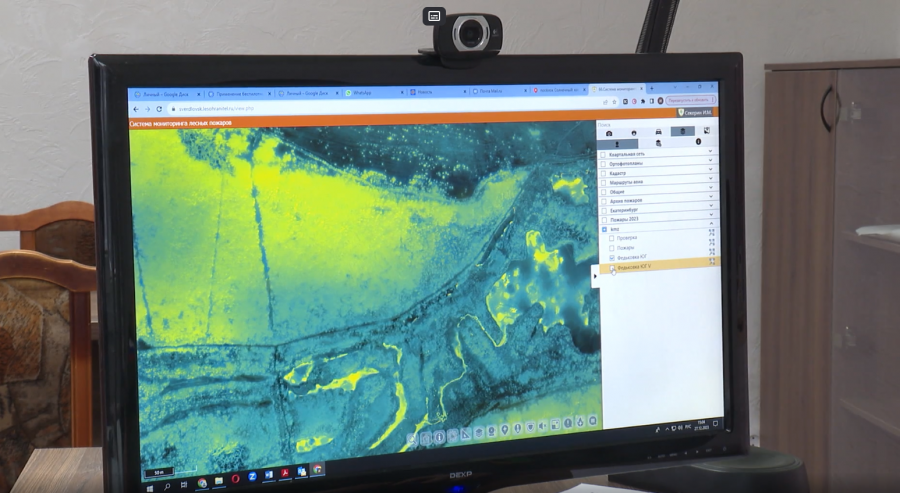Click the info tool on map toolbar
The width and height of the screenshot is (900, 493).
click(439, 437)
